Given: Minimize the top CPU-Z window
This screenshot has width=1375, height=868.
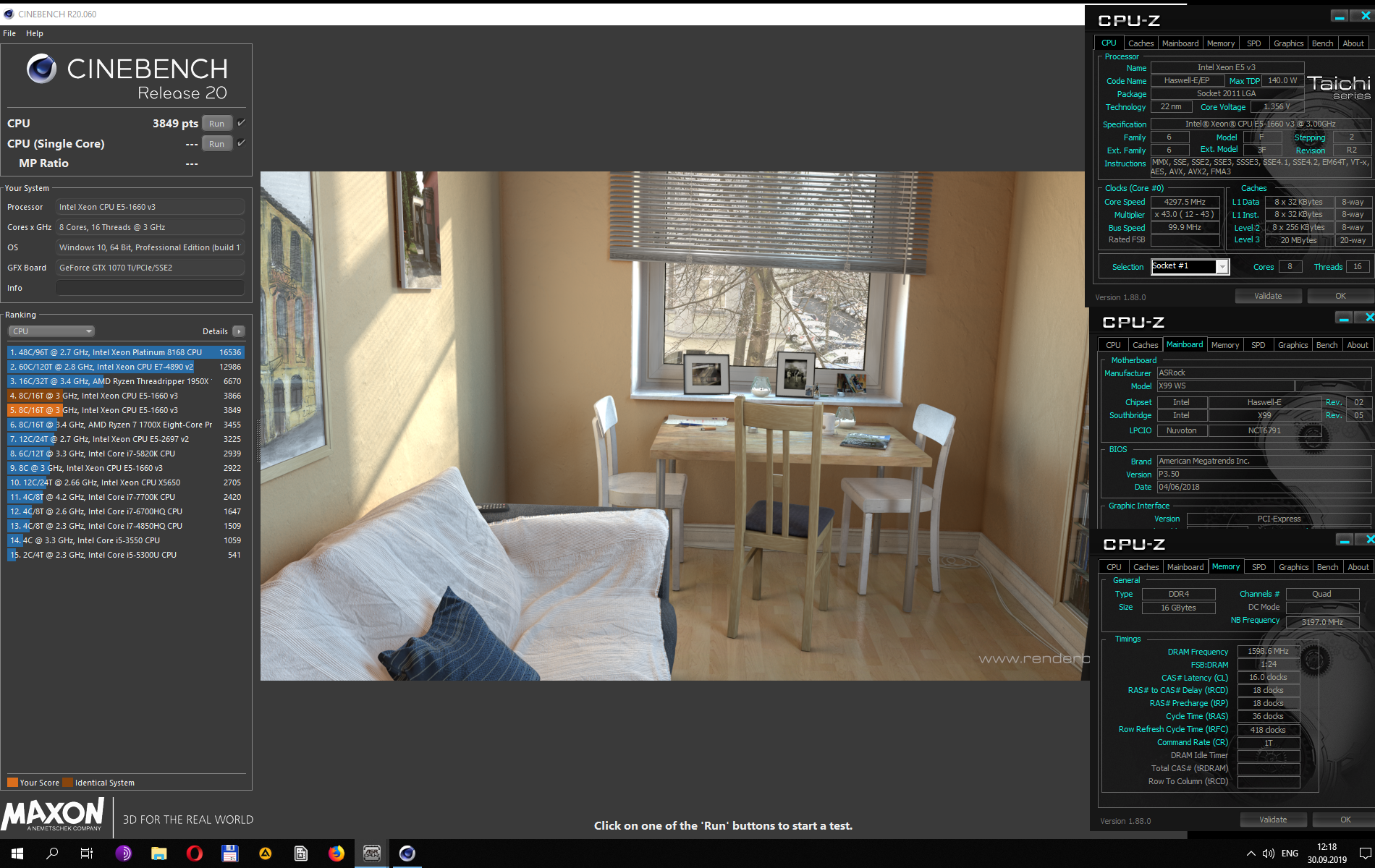Looking at the screenshot, I should click(x=1340, y=17).
